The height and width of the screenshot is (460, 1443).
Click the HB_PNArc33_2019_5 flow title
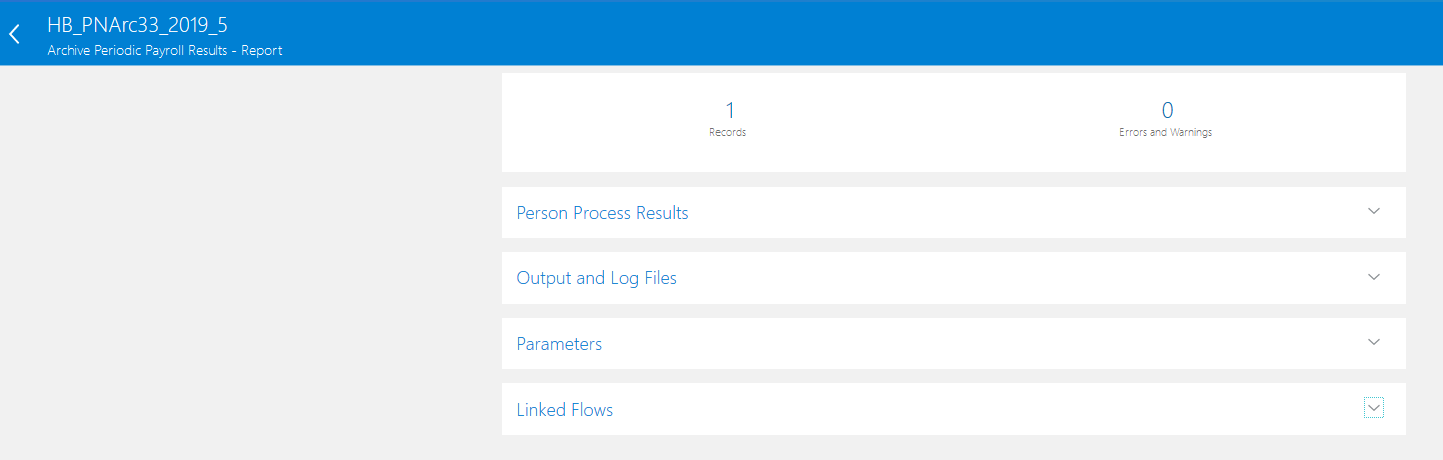coord(137,25)
